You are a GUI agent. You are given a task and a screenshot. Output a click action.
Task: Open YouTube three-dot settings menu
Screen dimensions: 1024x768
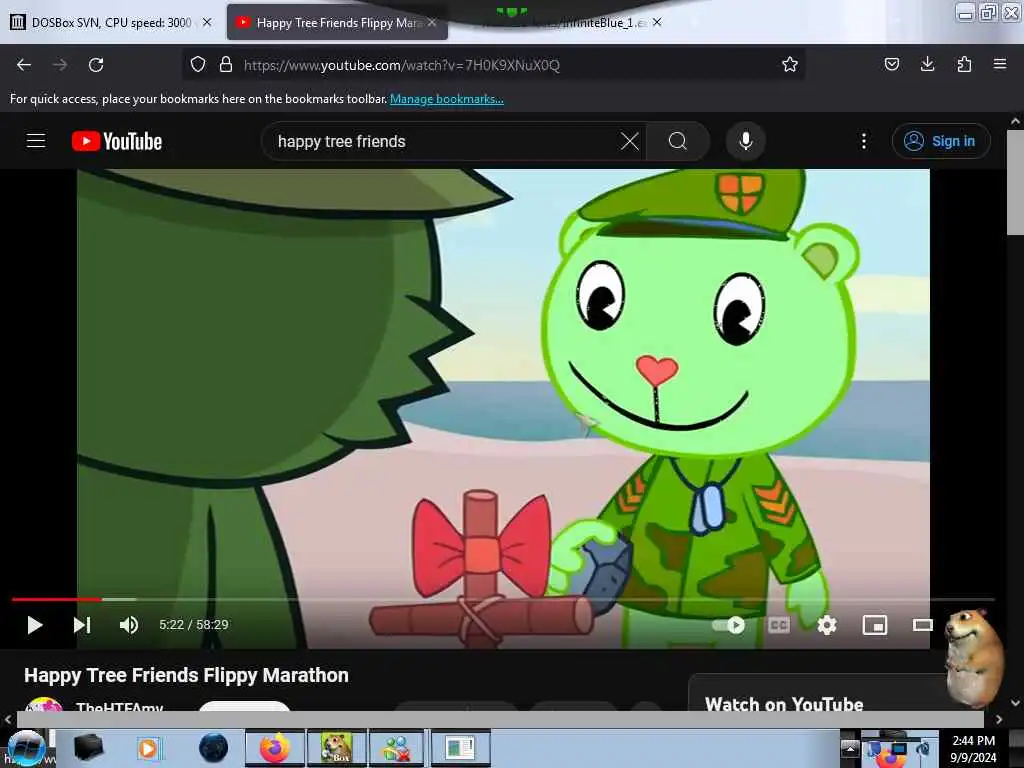863,141
